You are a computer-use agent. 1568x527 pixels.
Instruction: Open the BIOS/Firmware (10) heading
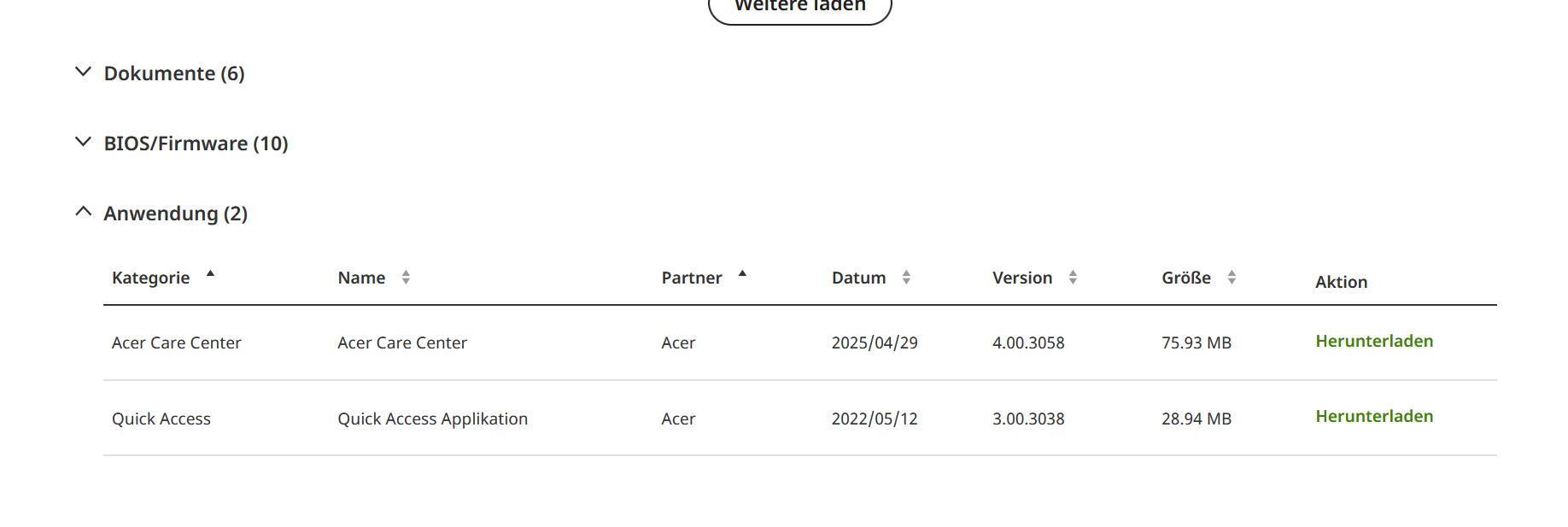click(196, 143)
